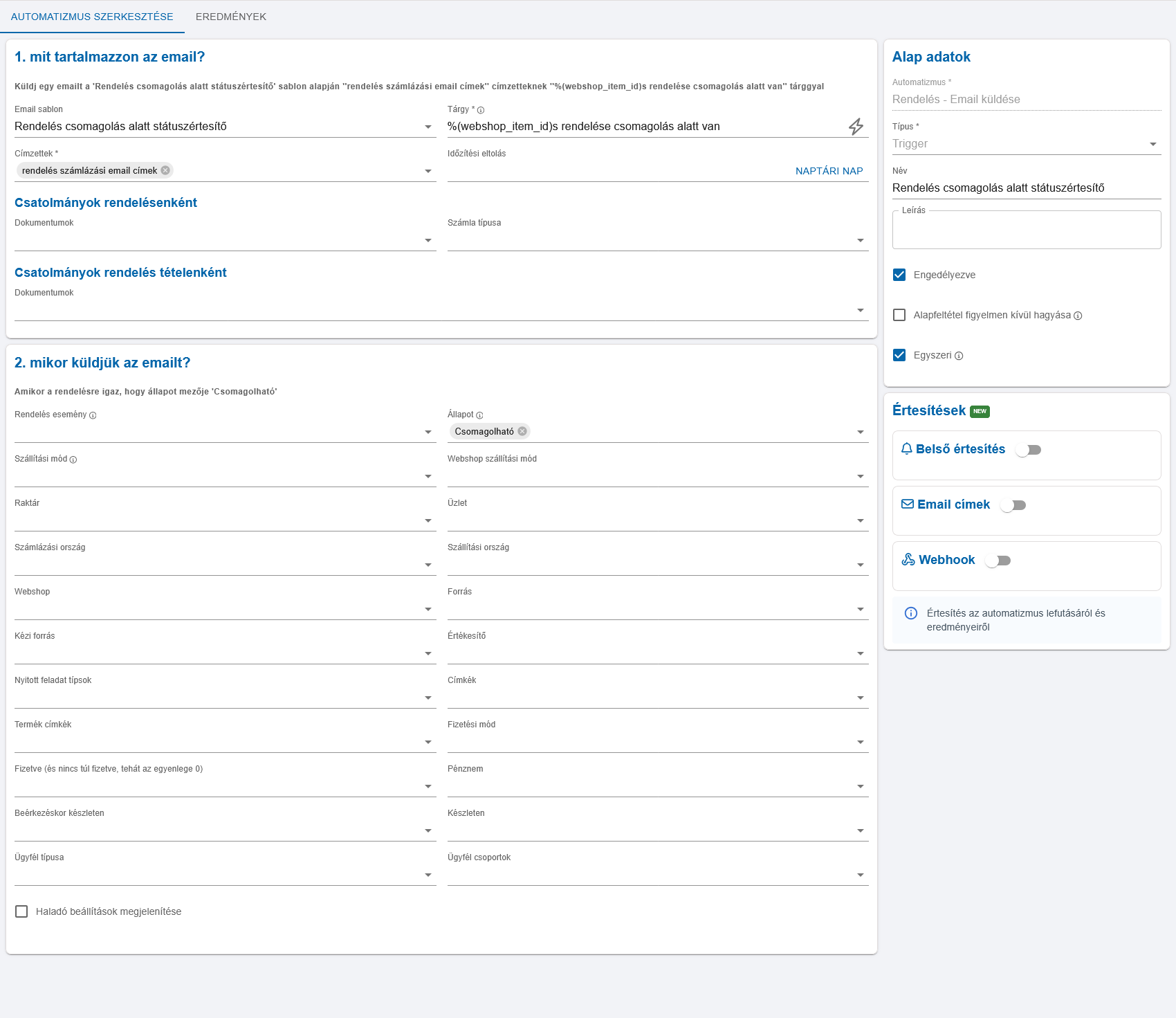Click the envelope icon of Email címek

click(x=908, y=505)
